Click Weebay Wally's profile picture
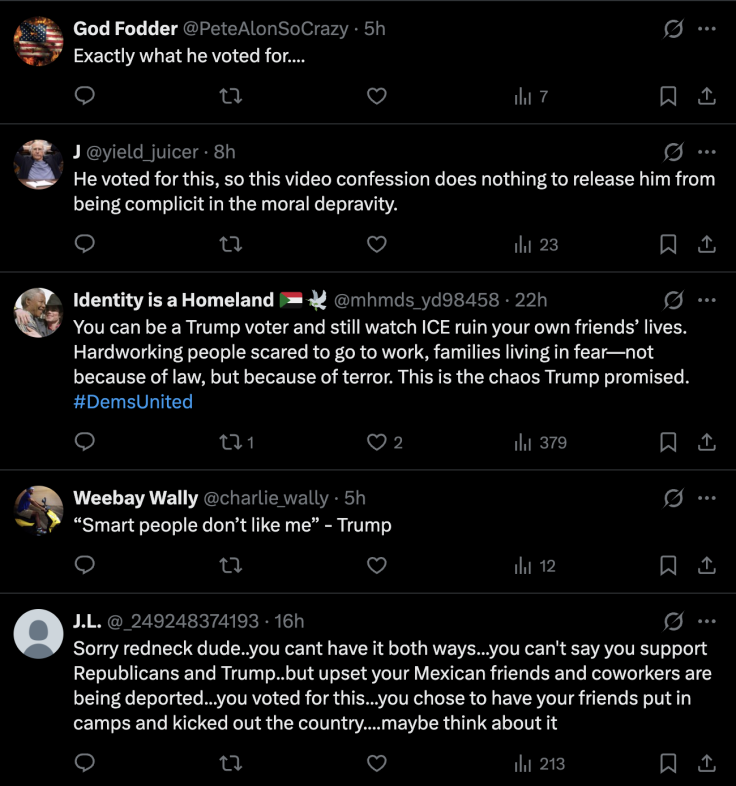 39,510
